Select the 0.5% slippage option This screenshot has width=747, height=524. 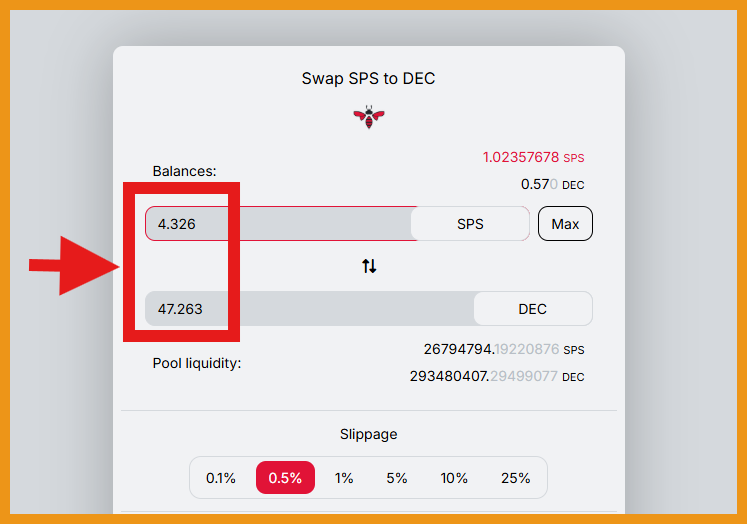[x=285, y=478]
